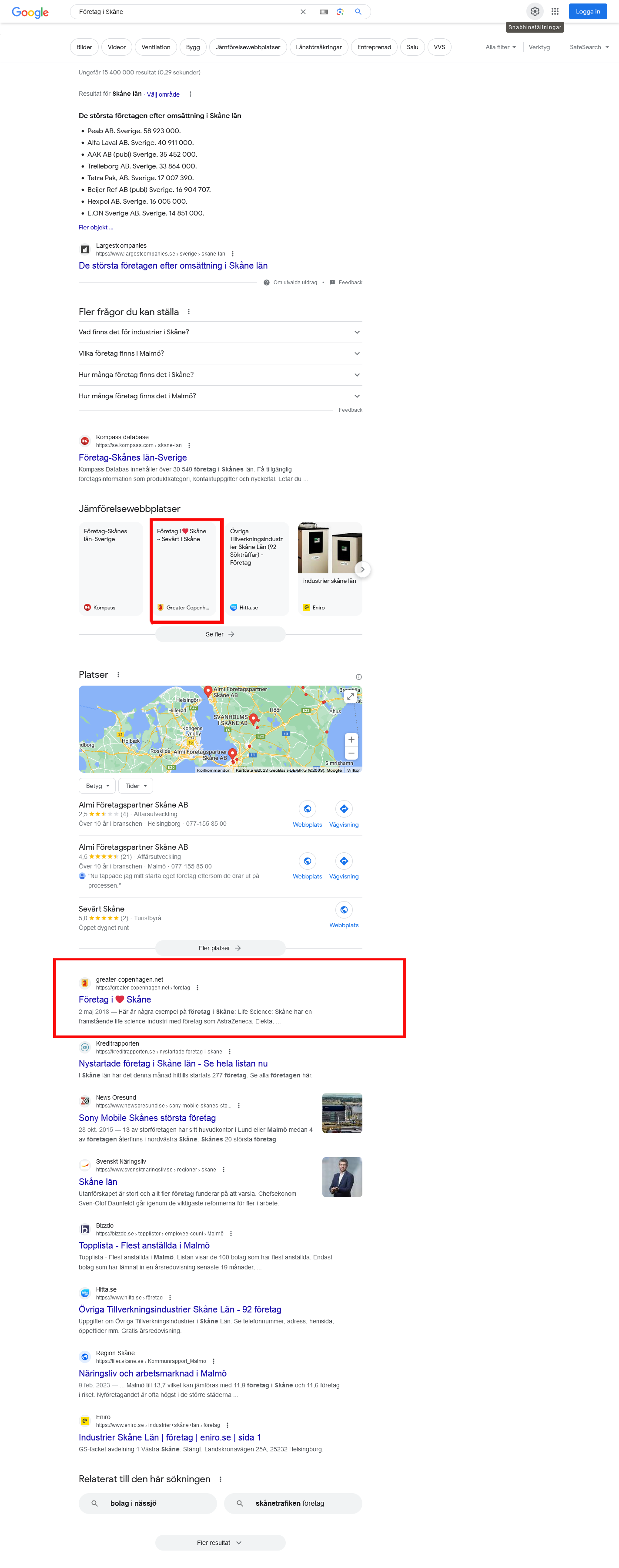The image size is (619, 1568).
Task: Click the Logga in button
Action: tap(587, 11)
